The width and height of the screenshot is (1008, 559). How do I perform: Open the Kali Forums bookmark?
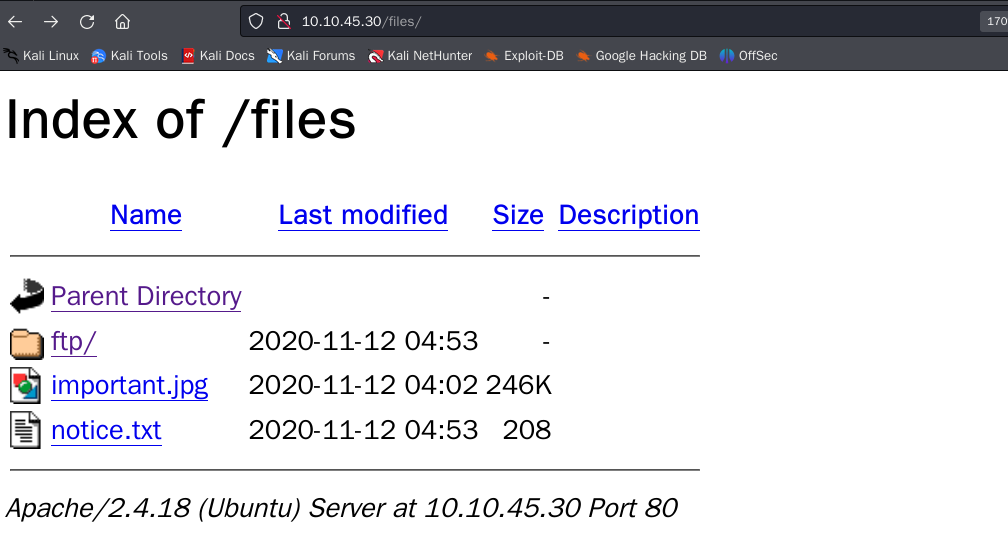[311, 56]
